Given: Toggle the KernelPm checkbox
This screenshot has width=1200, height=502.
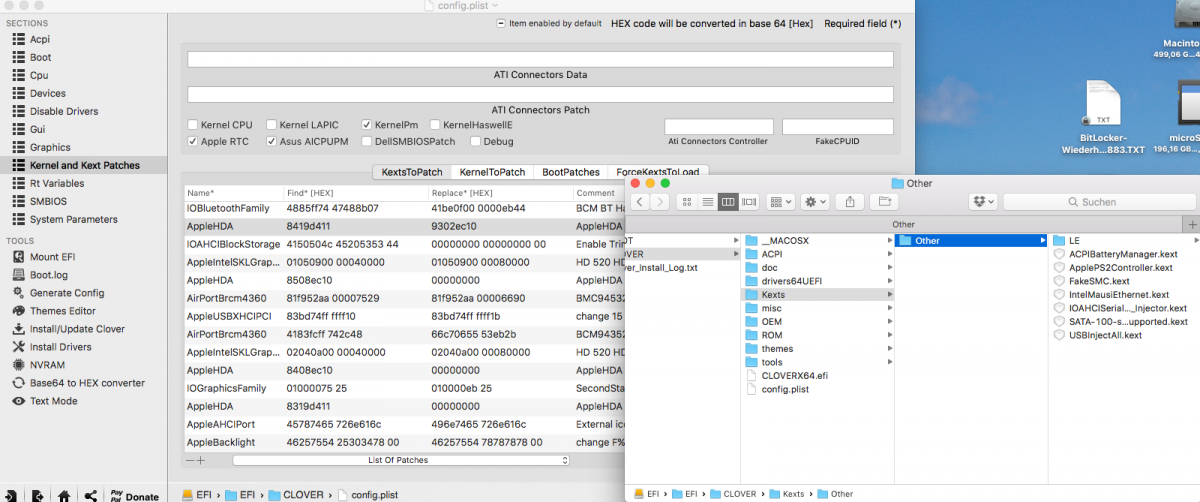Looking at the screenshot, I should tap(367, 125).
